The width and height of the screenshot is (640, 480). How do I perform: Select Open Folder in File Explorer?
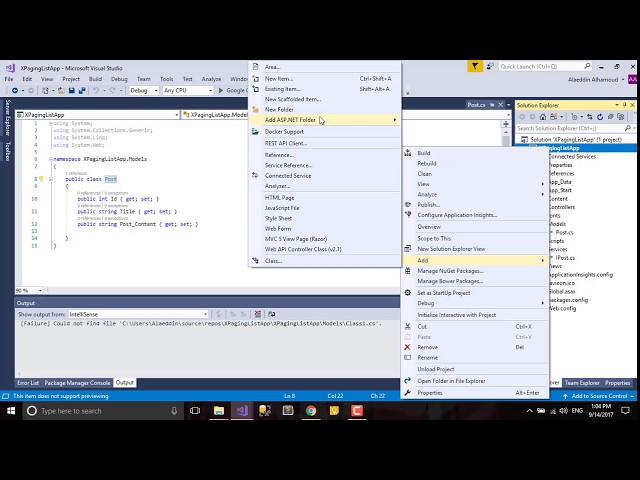click(x=475, y=381)
